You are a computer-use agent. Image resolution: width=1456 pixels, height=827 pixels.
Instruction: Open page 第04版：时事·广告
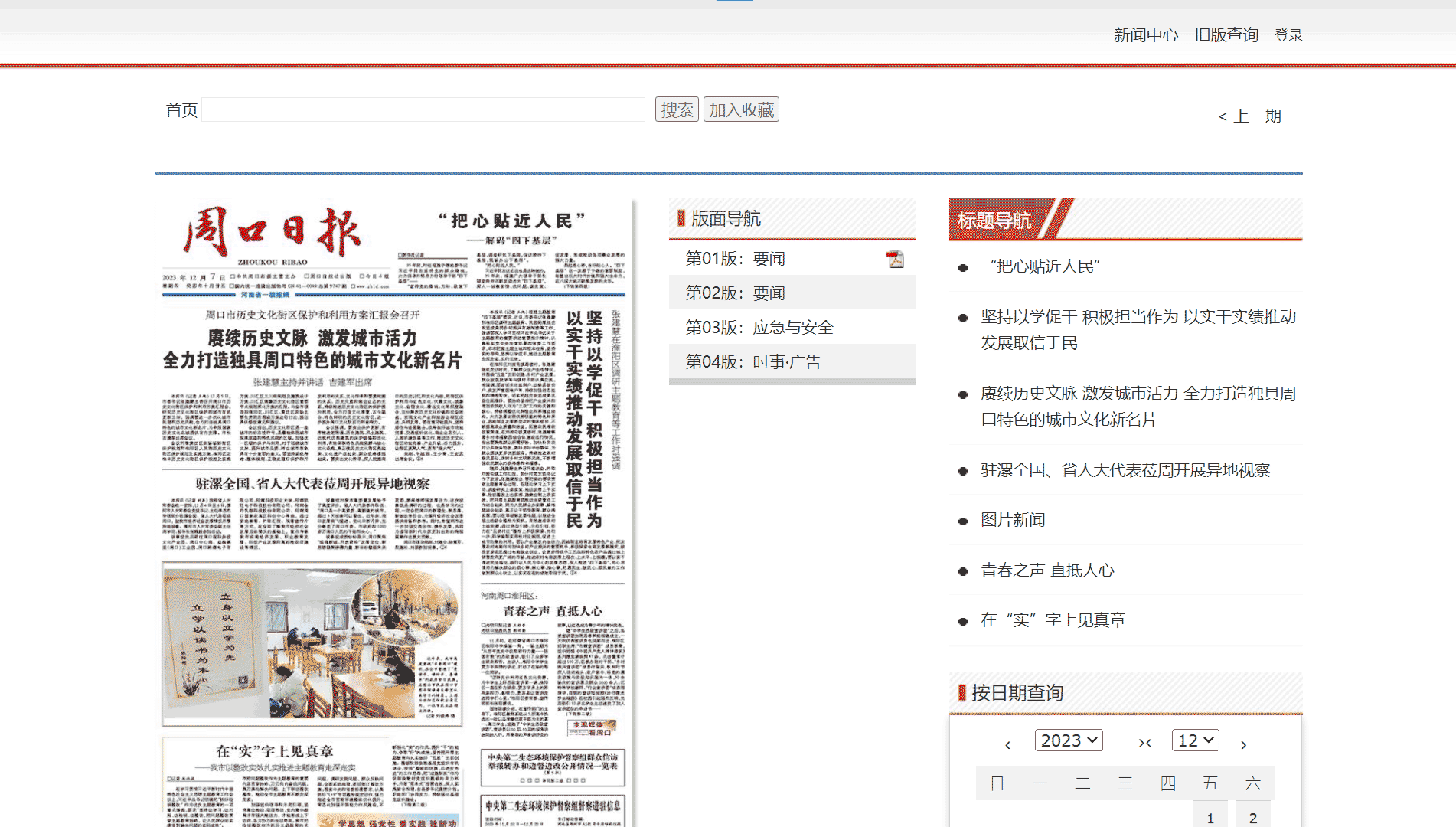click(753, 362)
